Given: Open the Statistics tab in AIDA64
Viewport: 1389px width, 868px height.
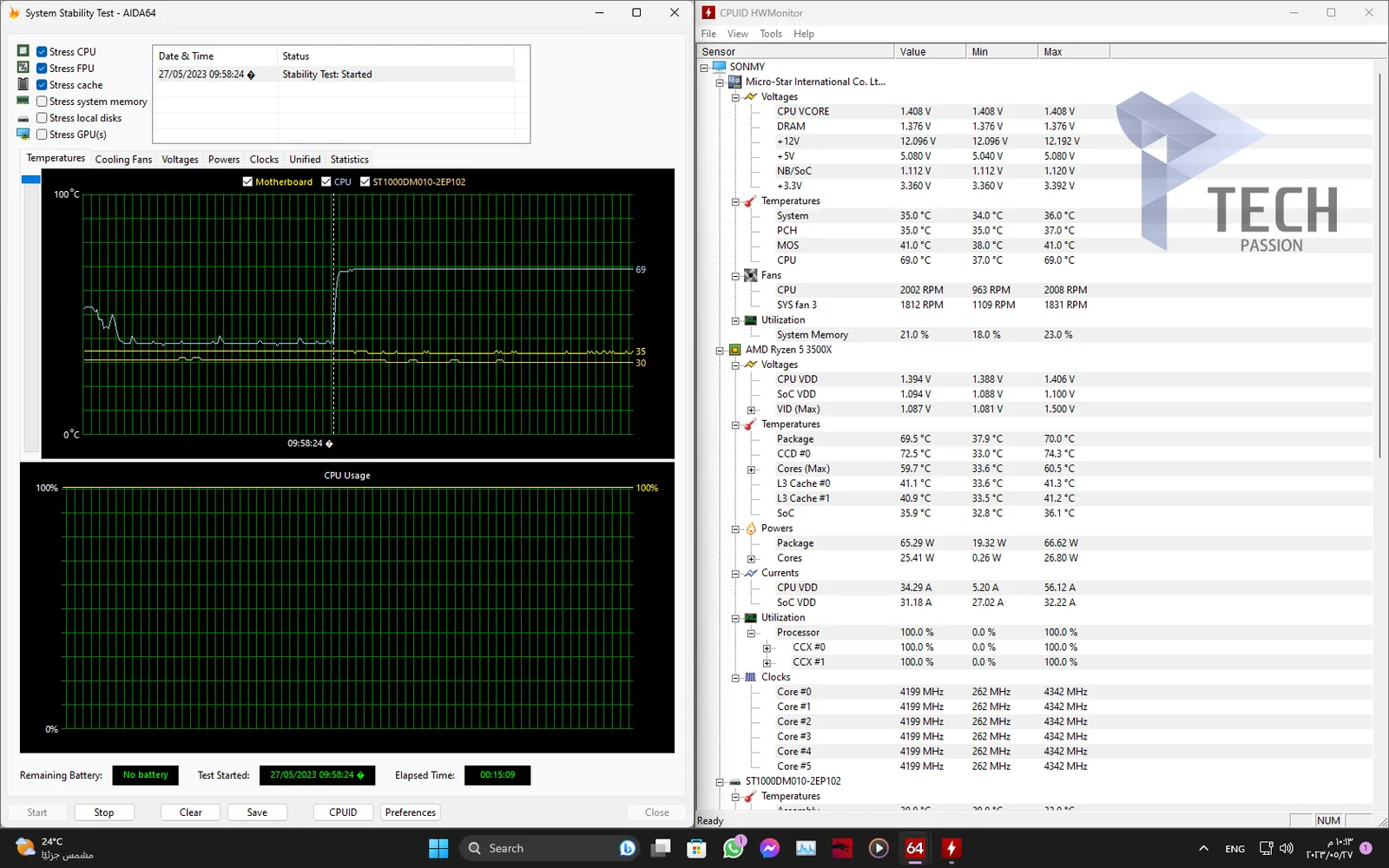Looking at the screenshot, I should [349, 160].
